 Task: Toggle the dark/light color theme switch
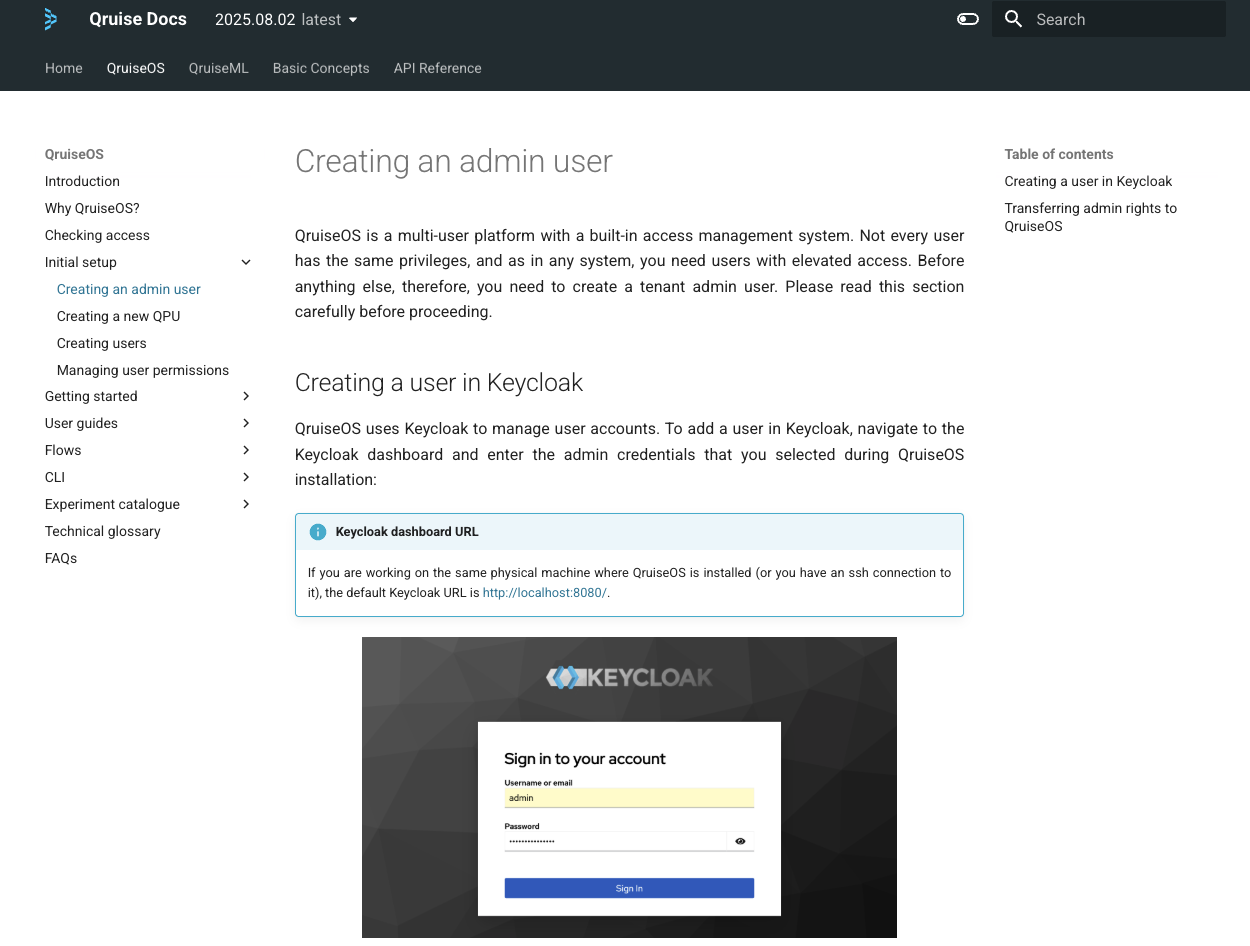[x=967, y=19]
